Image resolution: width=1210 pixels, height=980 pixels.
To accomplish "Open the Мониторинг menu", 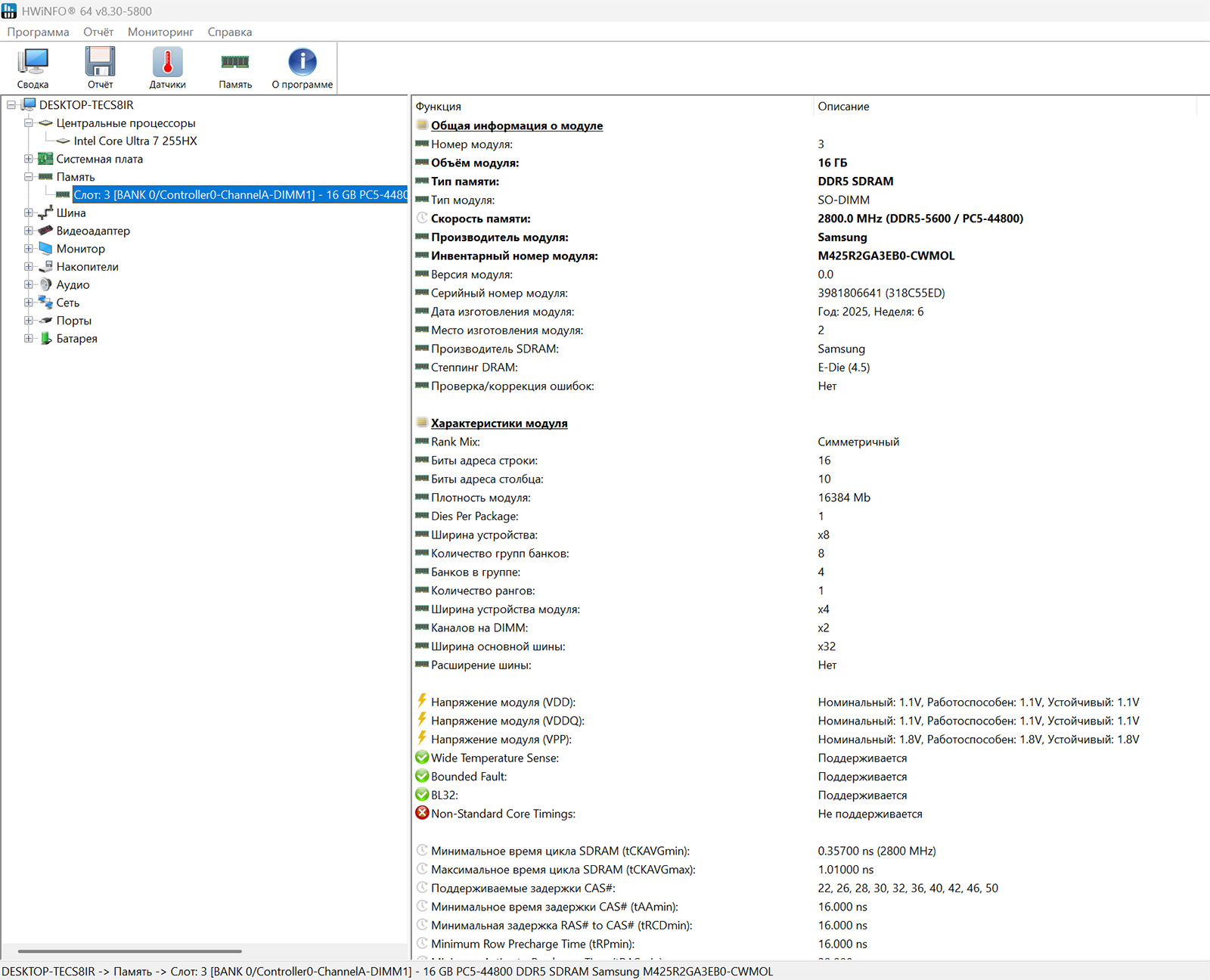I will 160,32.
